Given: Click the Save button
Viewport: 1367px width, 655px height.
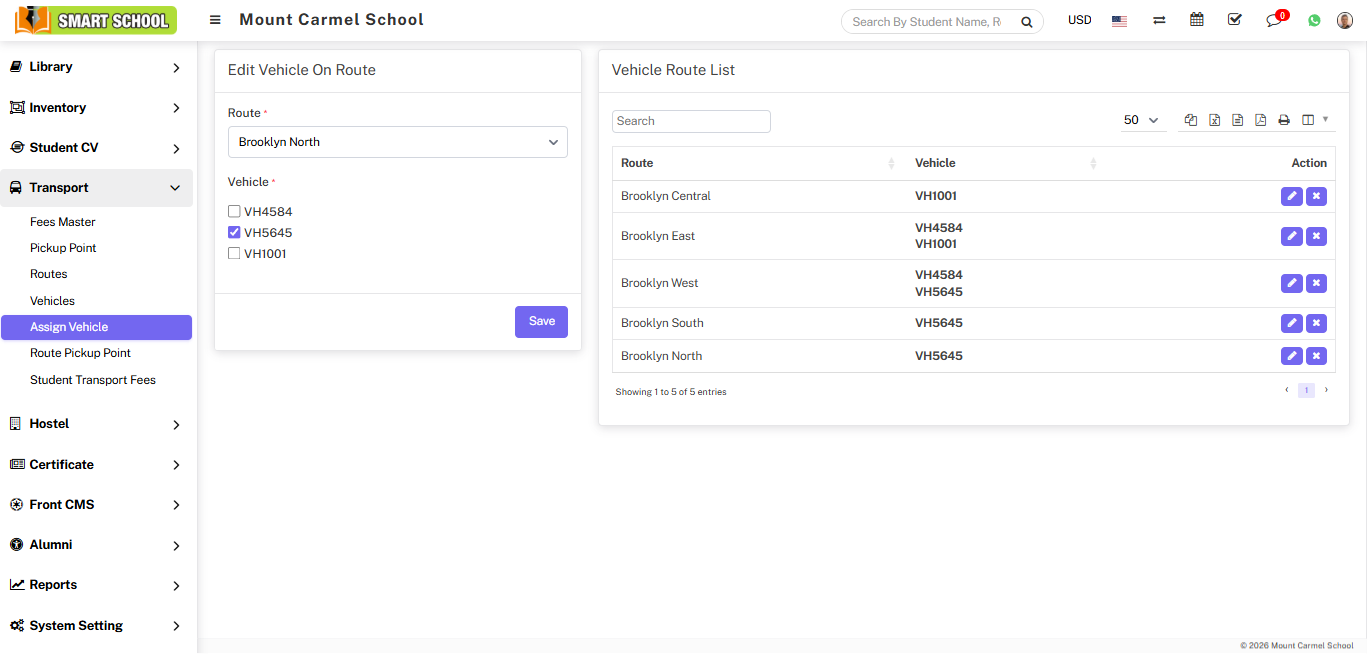Looking at the screenshot, I should click(x=541, y=322).
